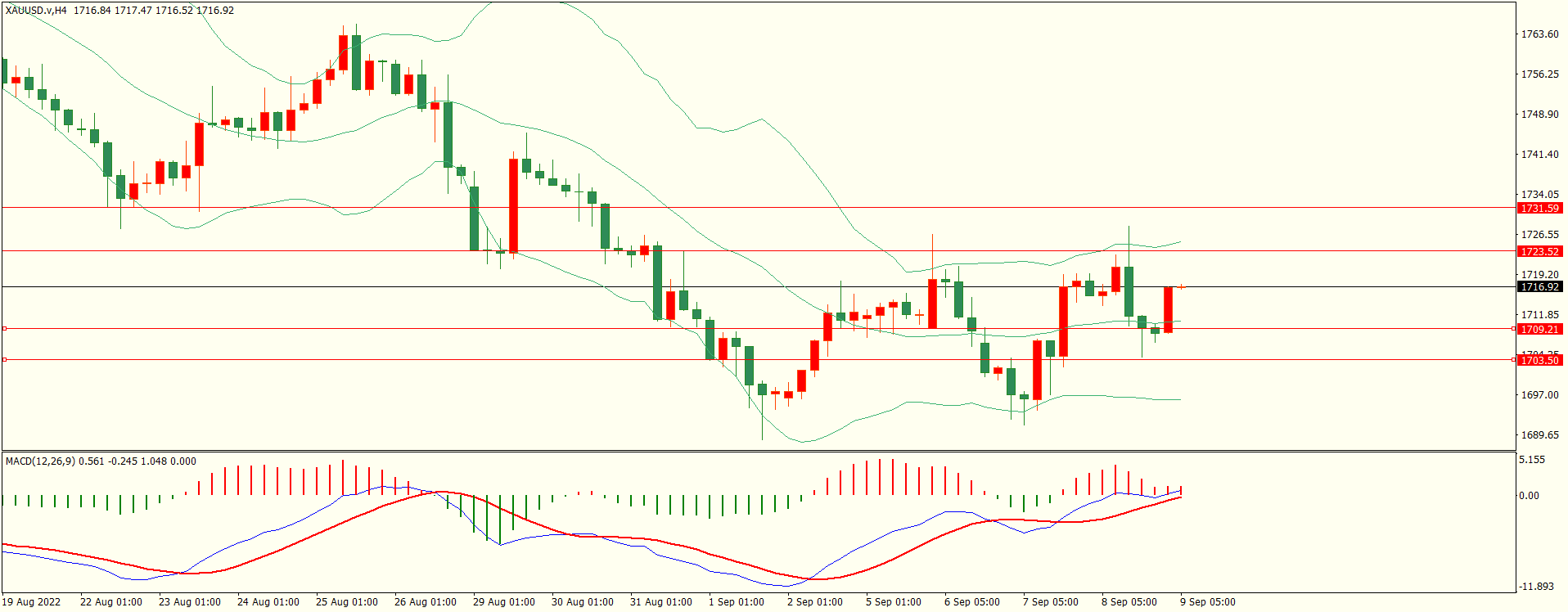Screen dimensions: 1568x612
Task: Click the current price label 1716.92
Action: click(1539, 287)
